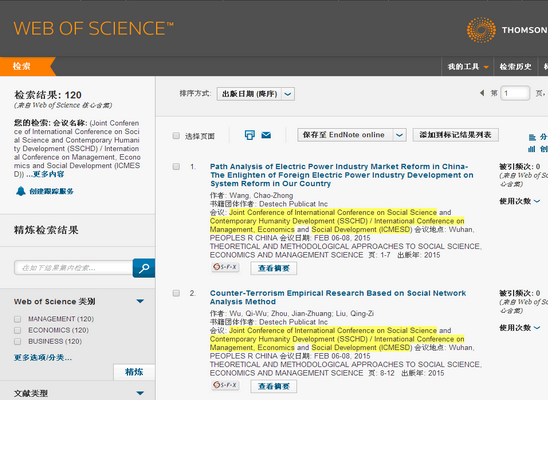
Task: Click 精炼检索结果 heading
Action: click(46, 230)
